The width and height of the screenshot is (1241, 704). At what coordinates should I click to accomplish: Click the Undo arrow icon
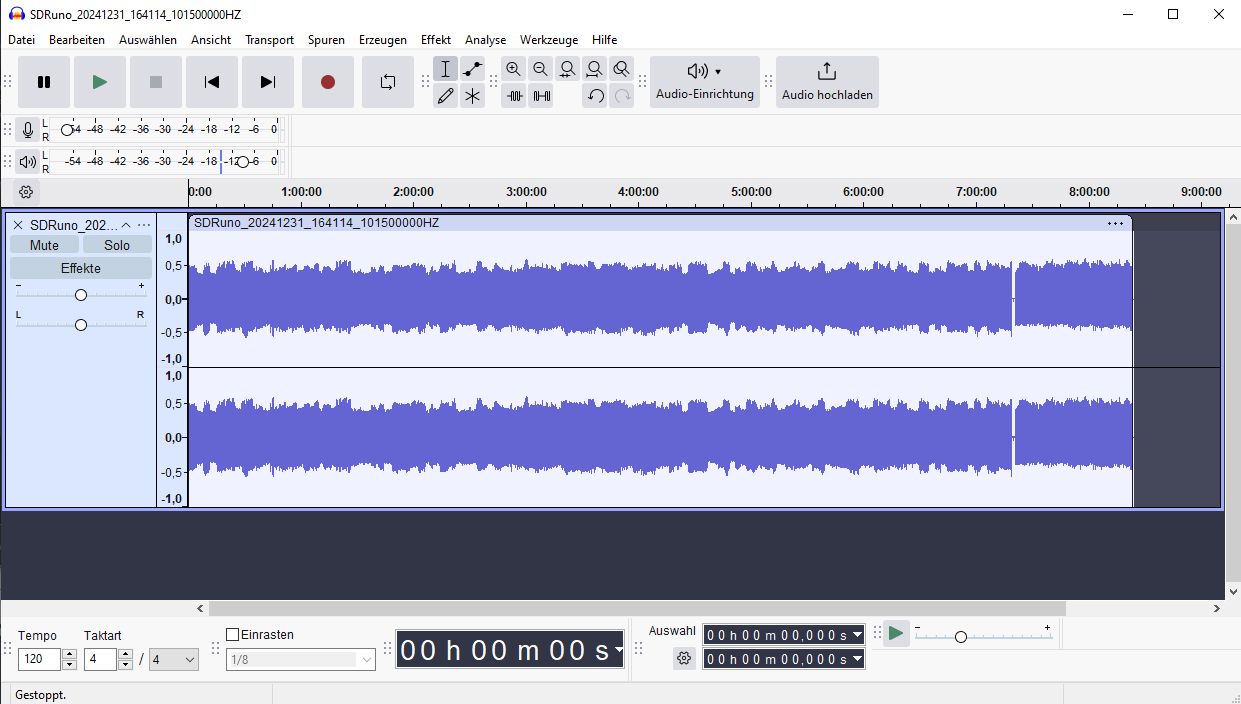tap(595, 96)
